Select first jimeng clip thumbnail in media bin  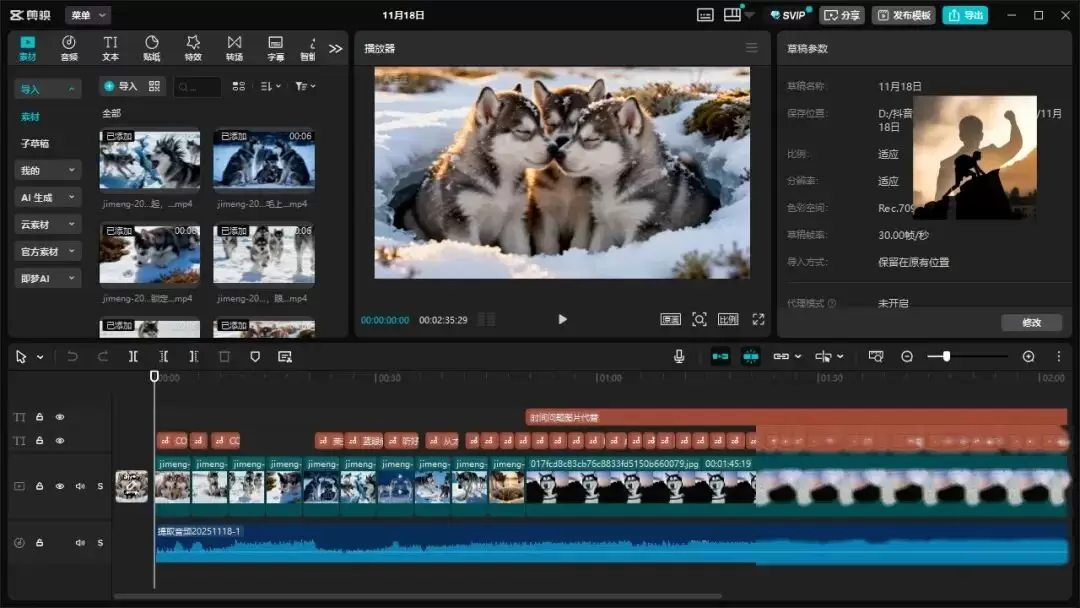[149, 159]
